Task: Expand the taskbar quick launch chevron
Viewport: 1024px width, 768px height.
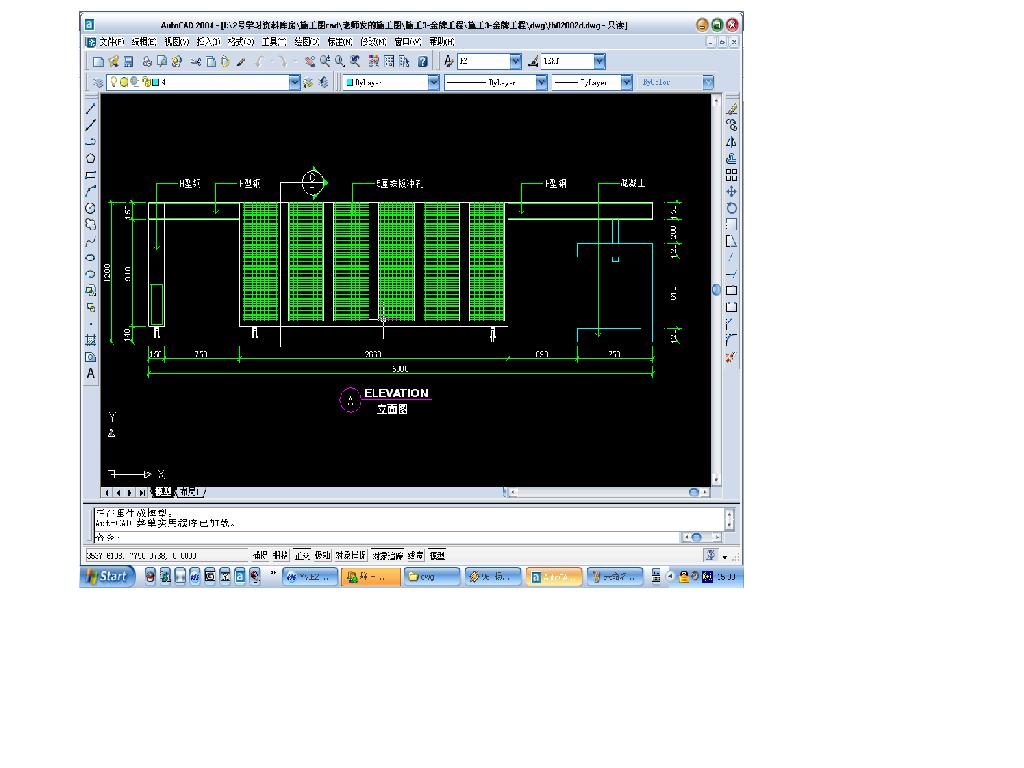Action: click(273, 575)
